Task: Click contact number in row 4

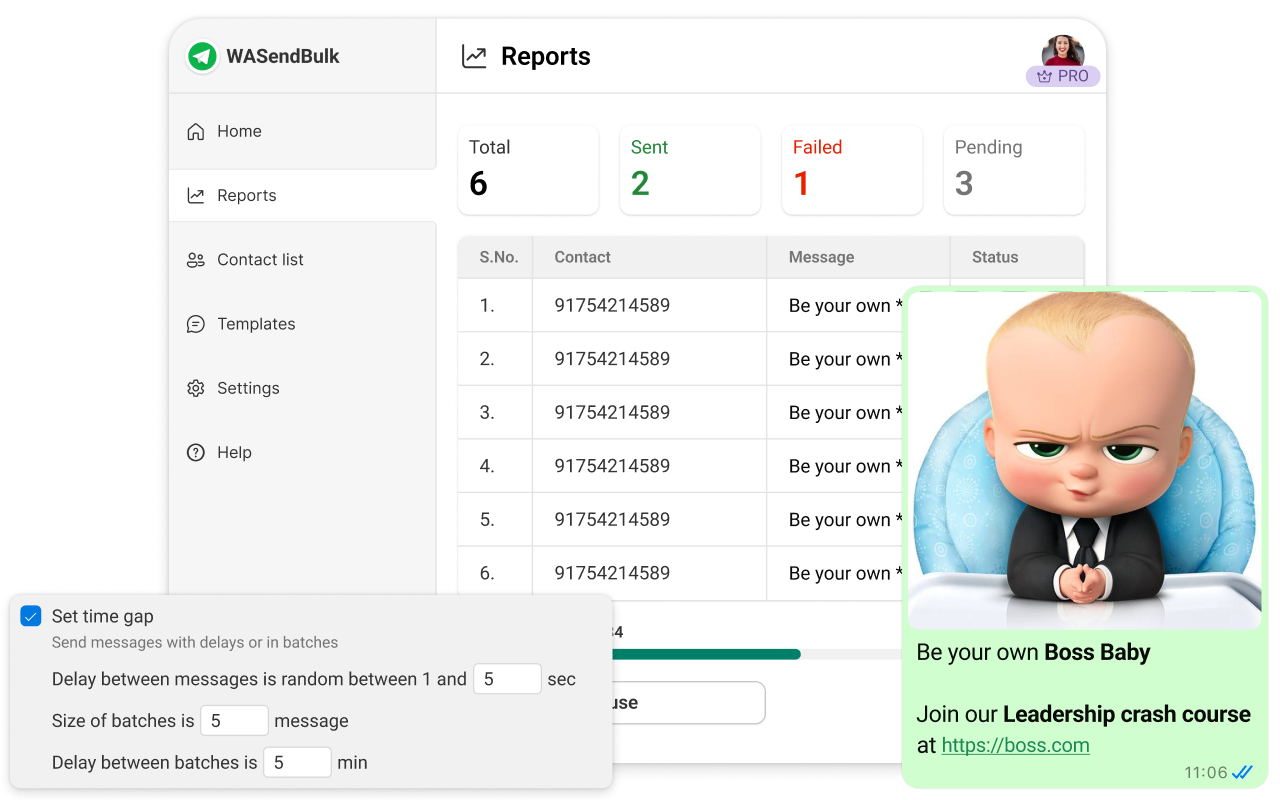Action: pos(612,466)
